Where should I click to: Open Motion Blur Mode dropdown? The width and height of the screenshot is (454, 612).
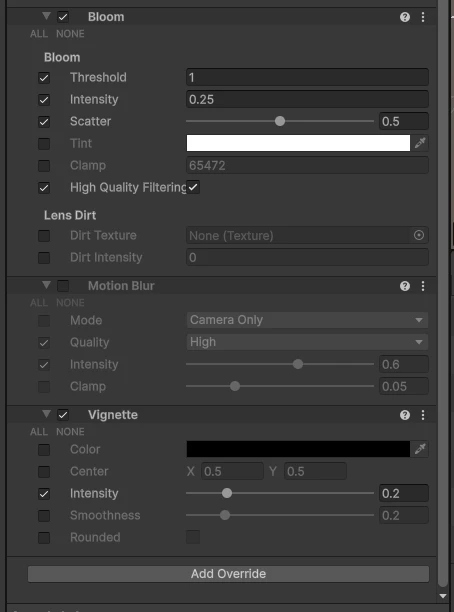pos(307,320)
